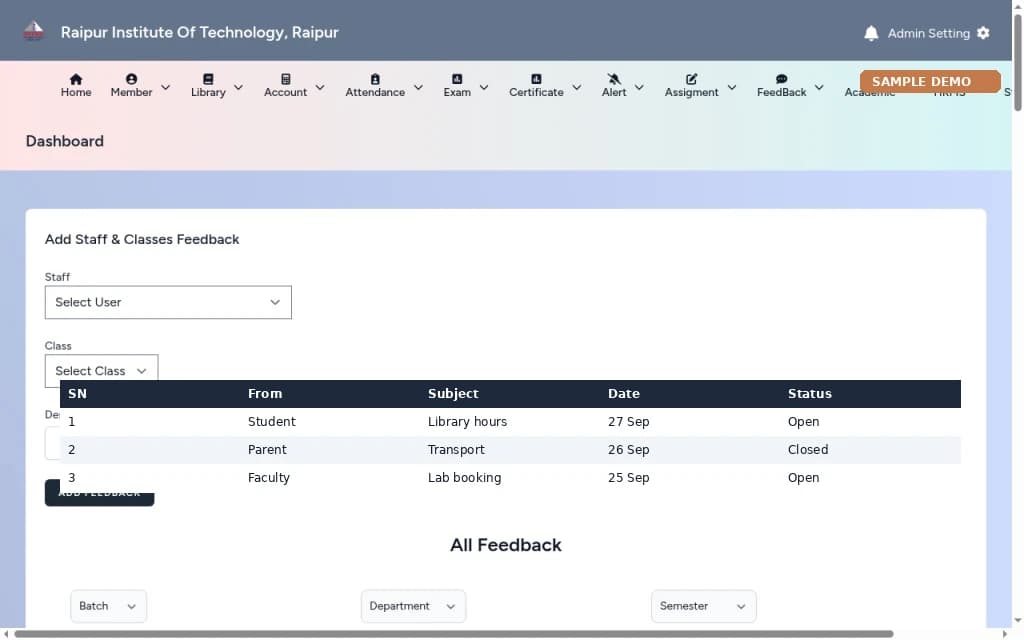Click Raipur Institute Of Technology title
1024x640 pixels.
[x=199, y=32]
